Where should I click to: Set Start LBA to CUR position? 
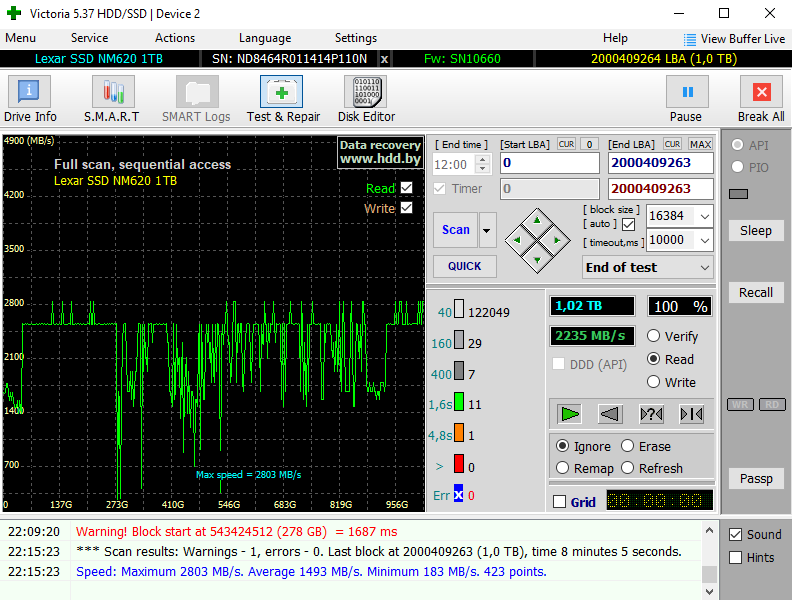coord(566,144)
